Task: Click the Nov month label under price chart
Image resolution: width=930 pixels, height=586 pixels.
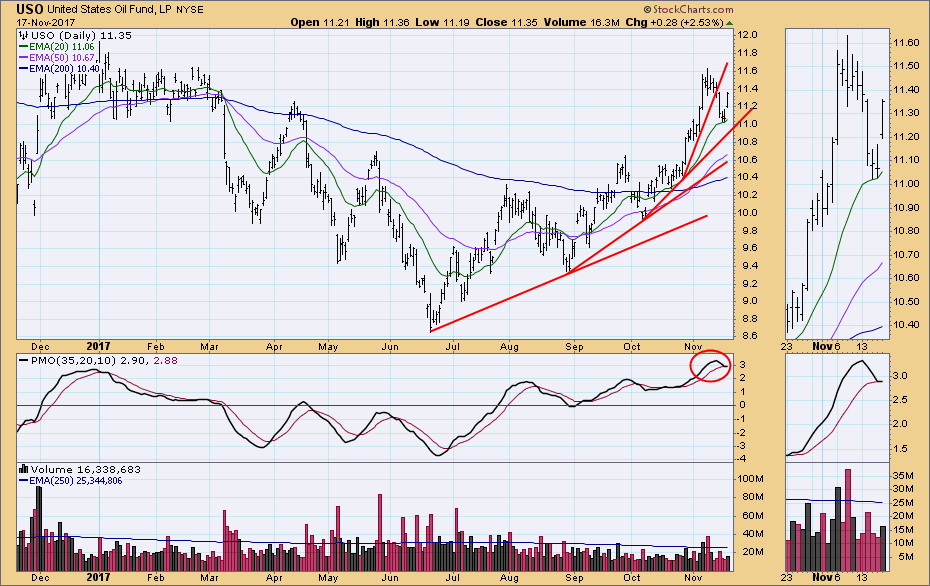Action: pyautogui.click(x=693, y=346)
